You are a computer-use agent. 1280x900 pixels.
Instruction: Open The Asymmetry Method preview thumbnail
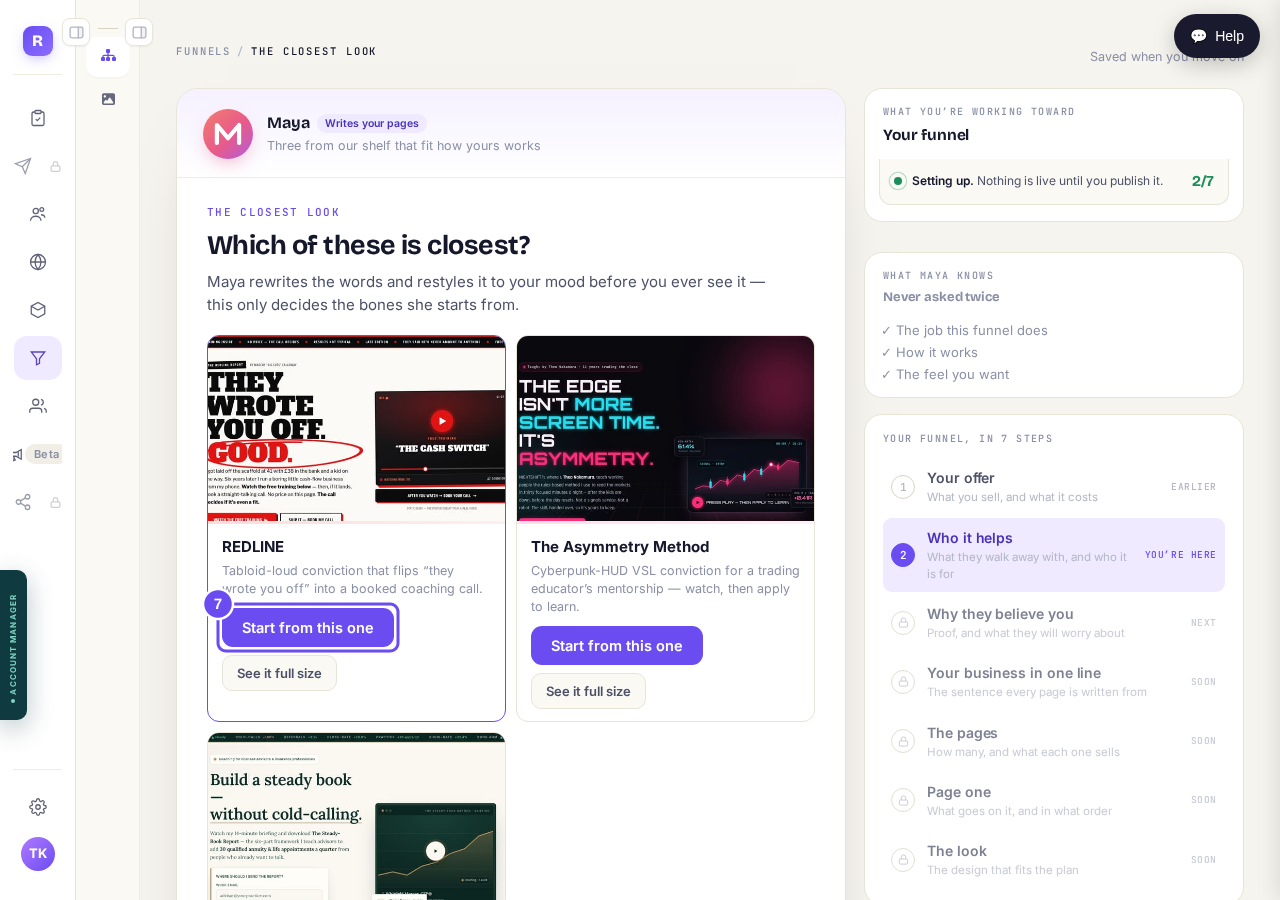click(x=665, y=429)
